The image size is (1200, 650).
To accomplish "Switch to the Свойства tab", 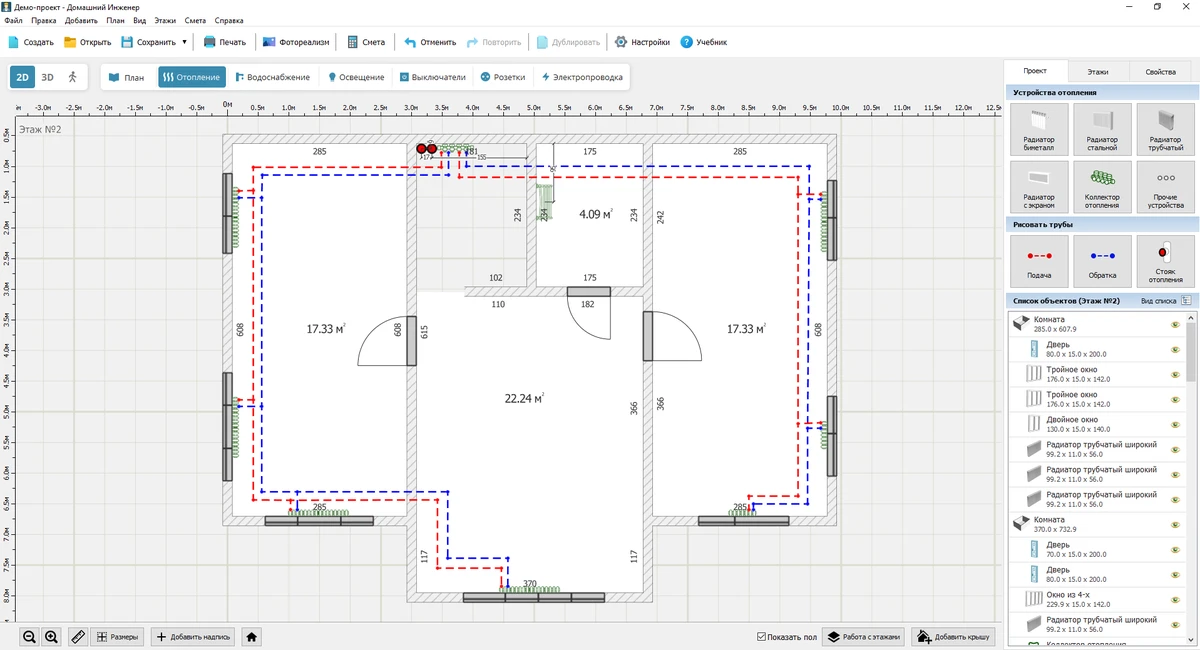I will click(x=1160, y=72).
